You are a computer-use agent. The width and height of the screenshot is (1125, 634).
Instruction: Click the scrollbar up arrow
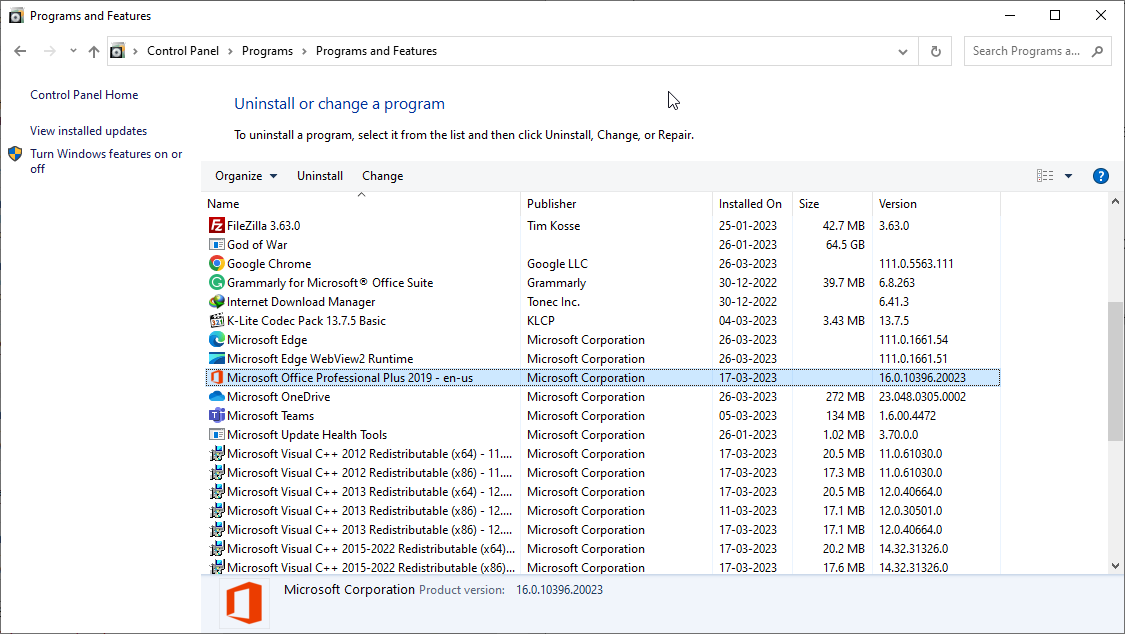pyautogui.click(x=1115, y=202)
